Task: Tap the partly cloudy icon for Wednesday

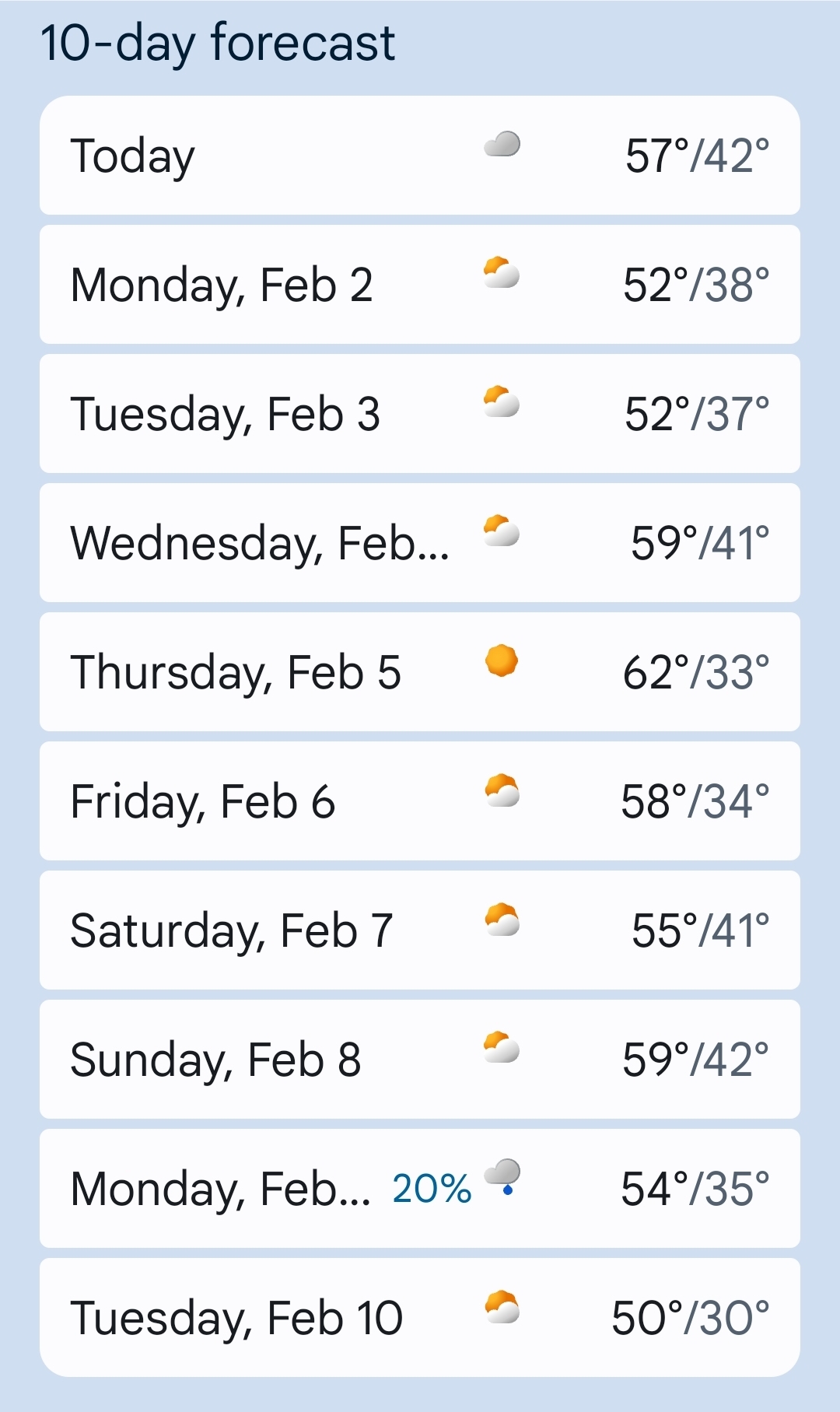Action: pos(502,532)
